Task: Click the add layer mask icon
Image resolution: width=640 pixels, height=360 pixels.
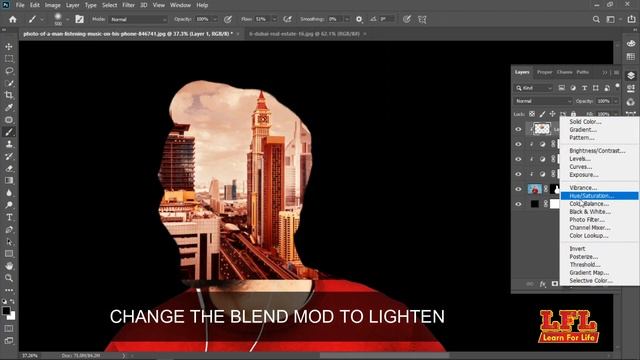Action: pos(555,284)
